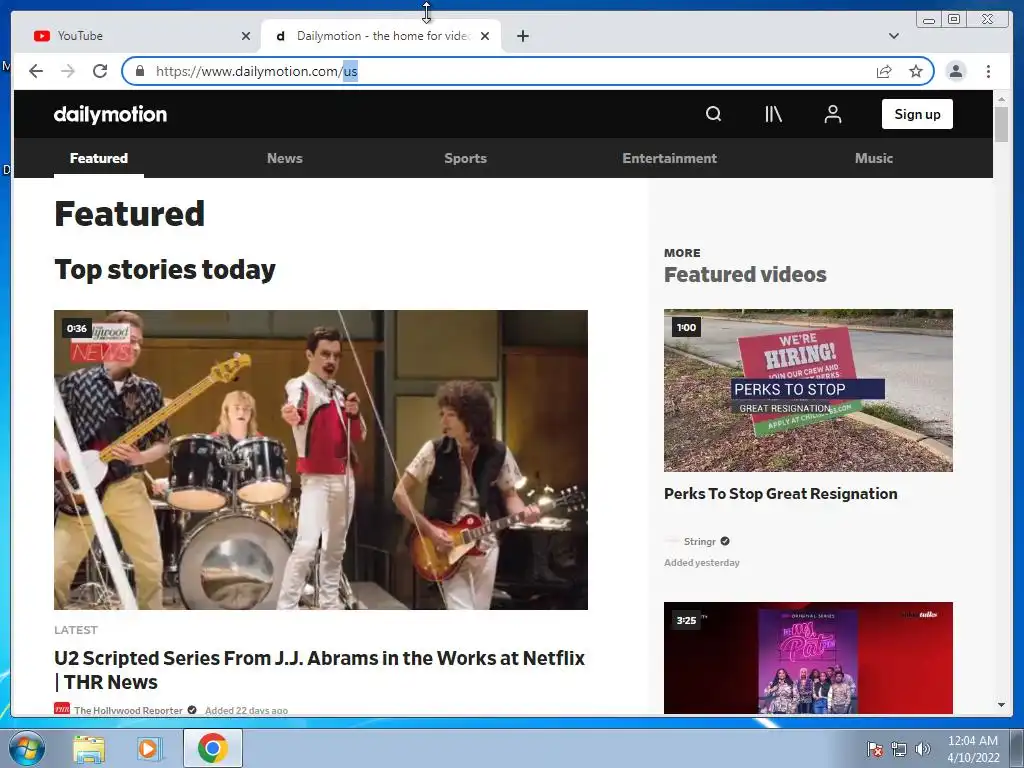Open the Sports category tab
The width and height of the screenshot is (1024, 768).
coord(465,158)
